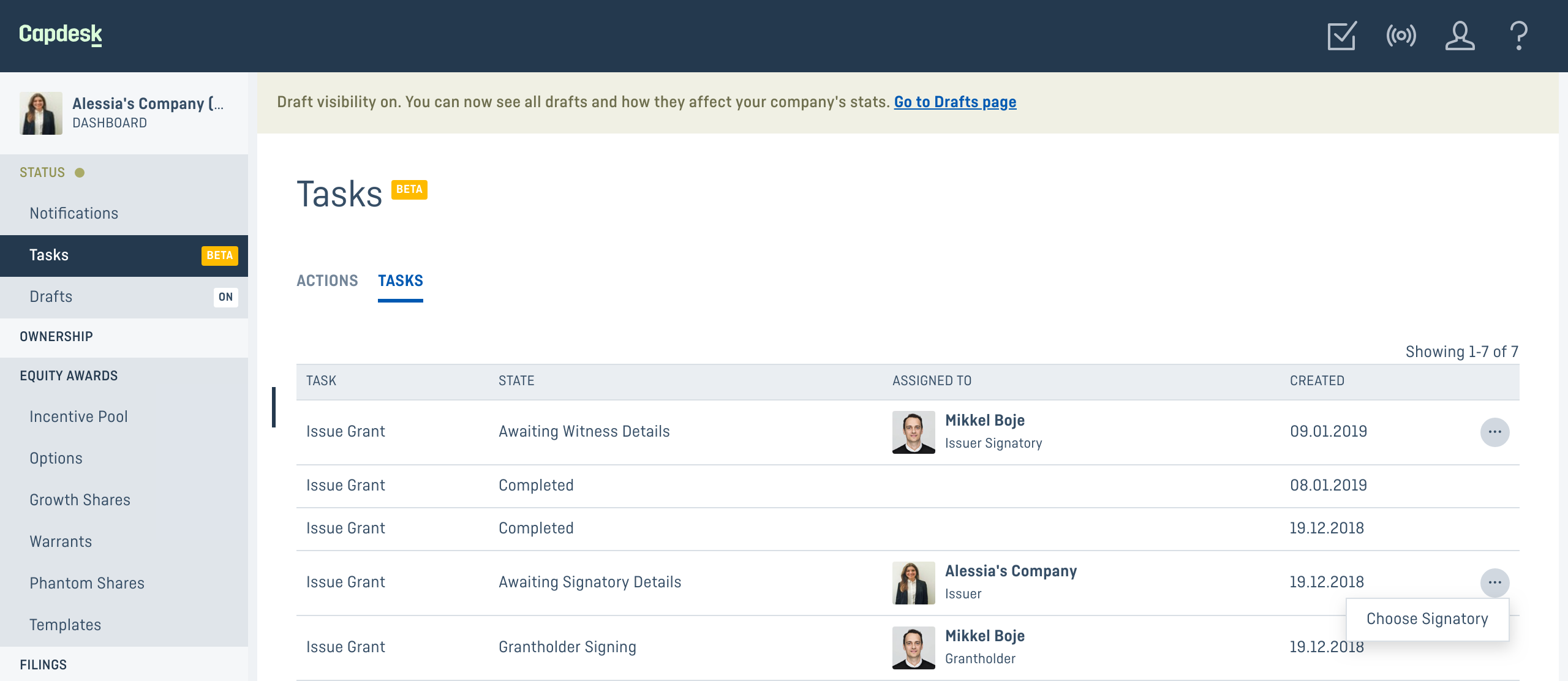Click the STATE column header
1568x681 pixels.
(x=516, y=381)
